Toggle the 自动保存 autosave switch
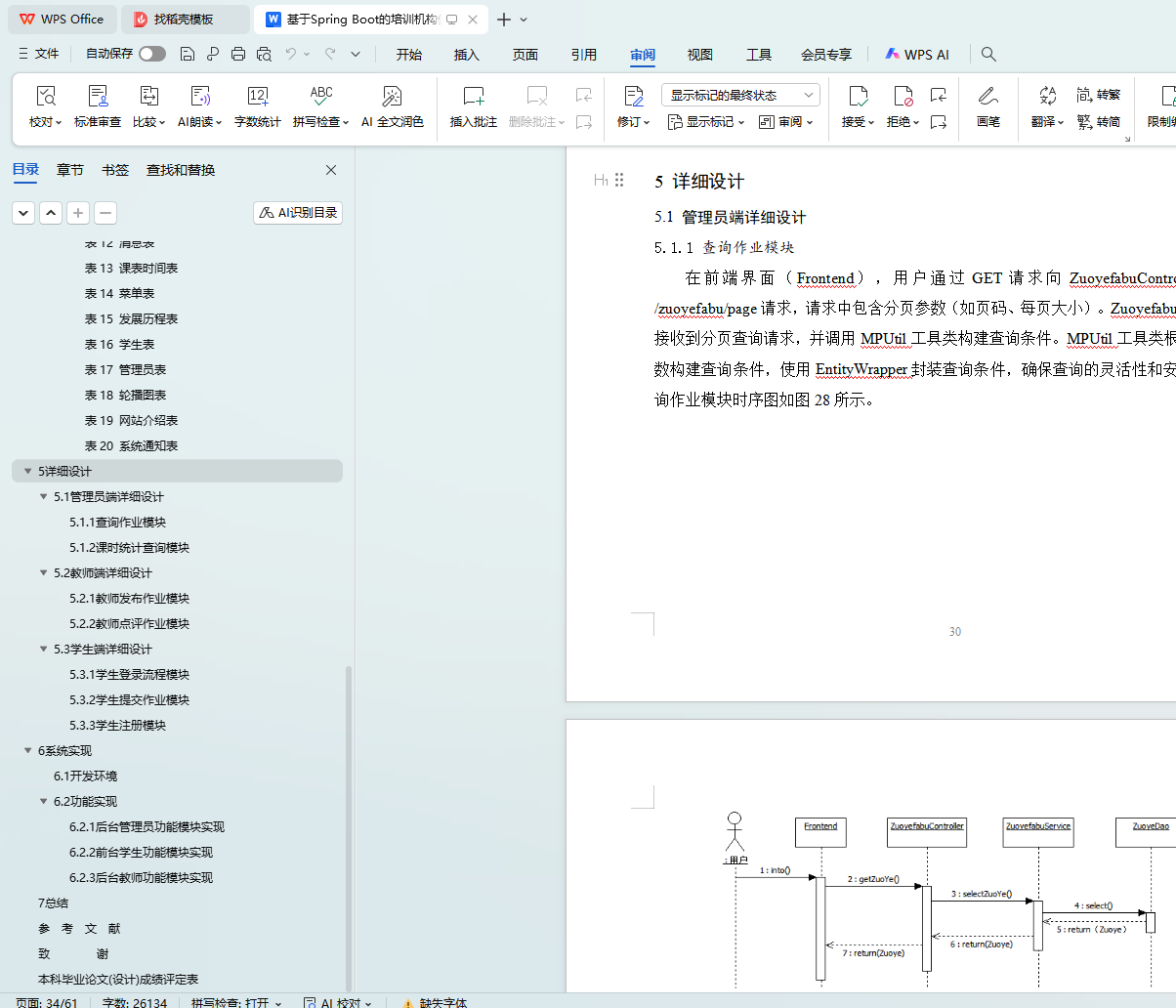1176x1008 pixels. point(152,54)
